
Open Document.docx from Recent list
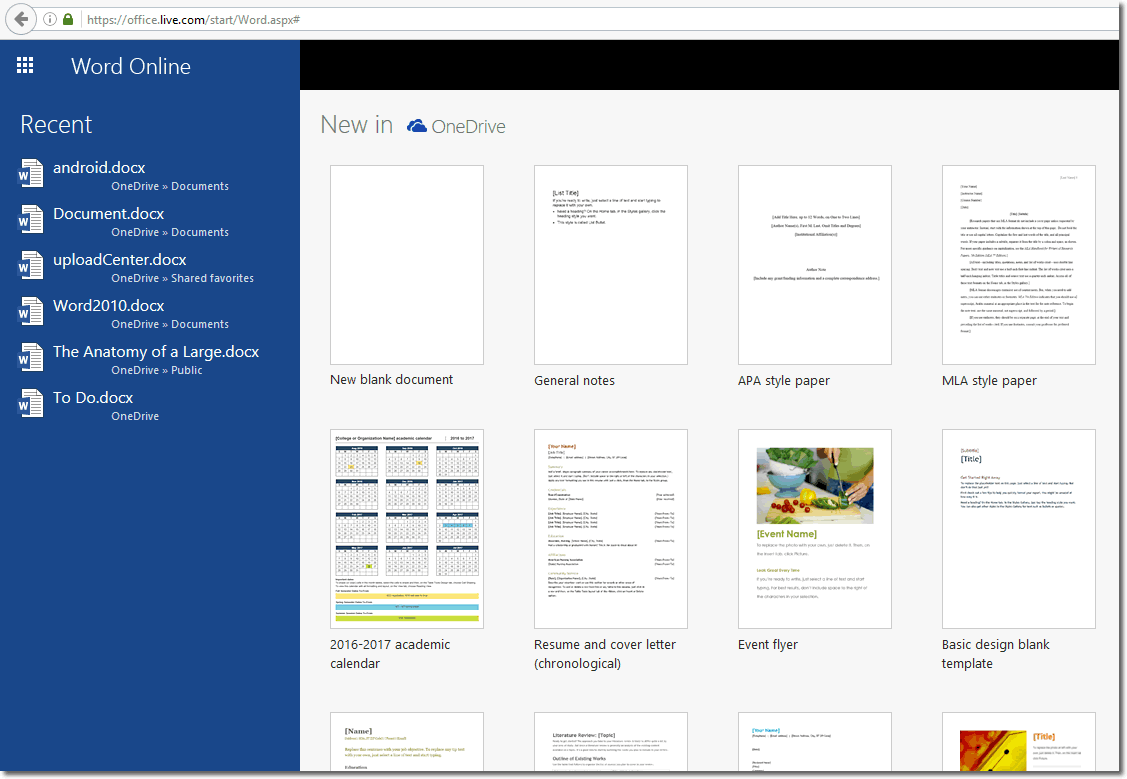coord(109,213)
